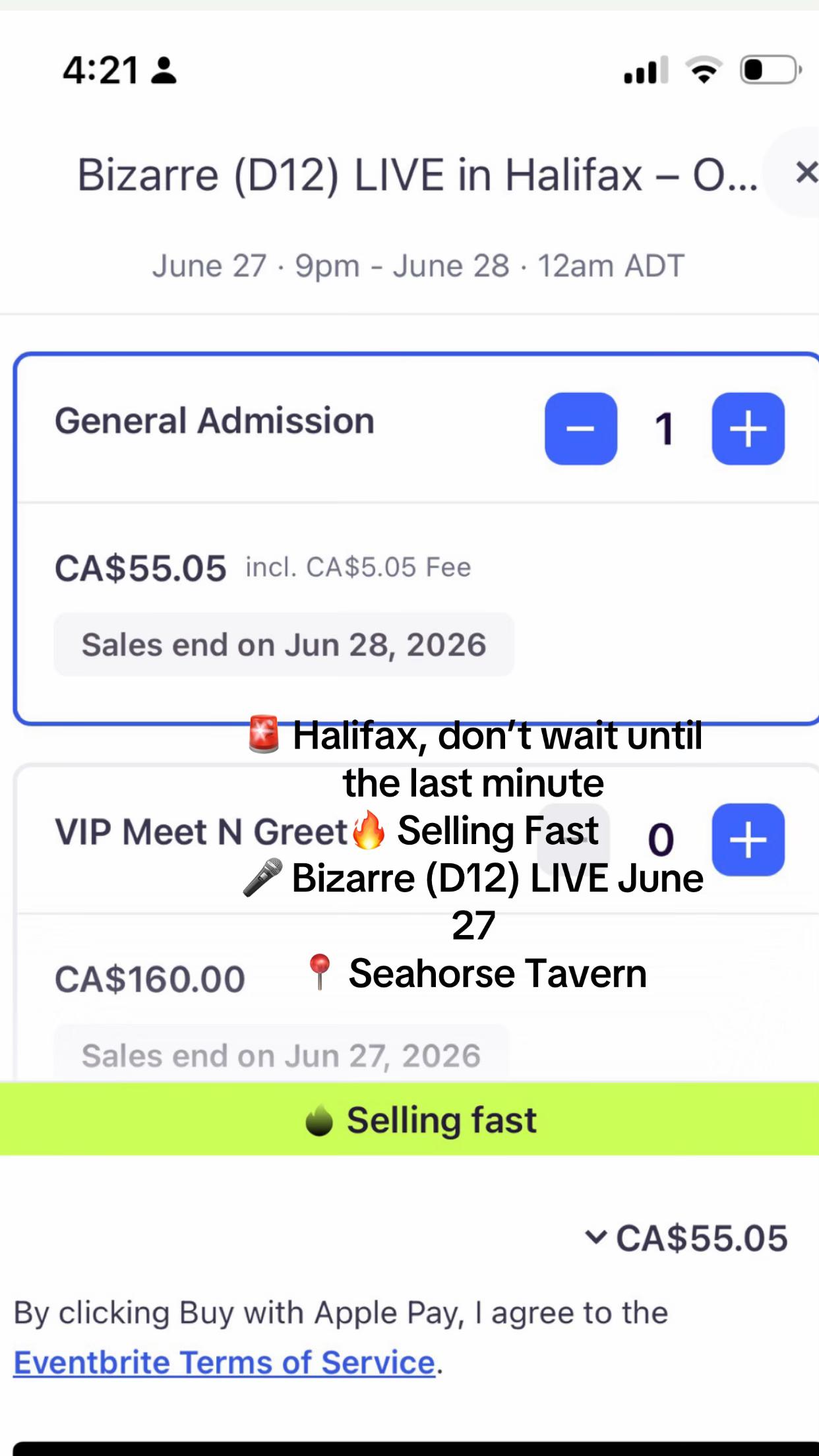Tap the red pushpin emoji near Seahorse Tavern

pyautogui.click(x=320, y=972)
